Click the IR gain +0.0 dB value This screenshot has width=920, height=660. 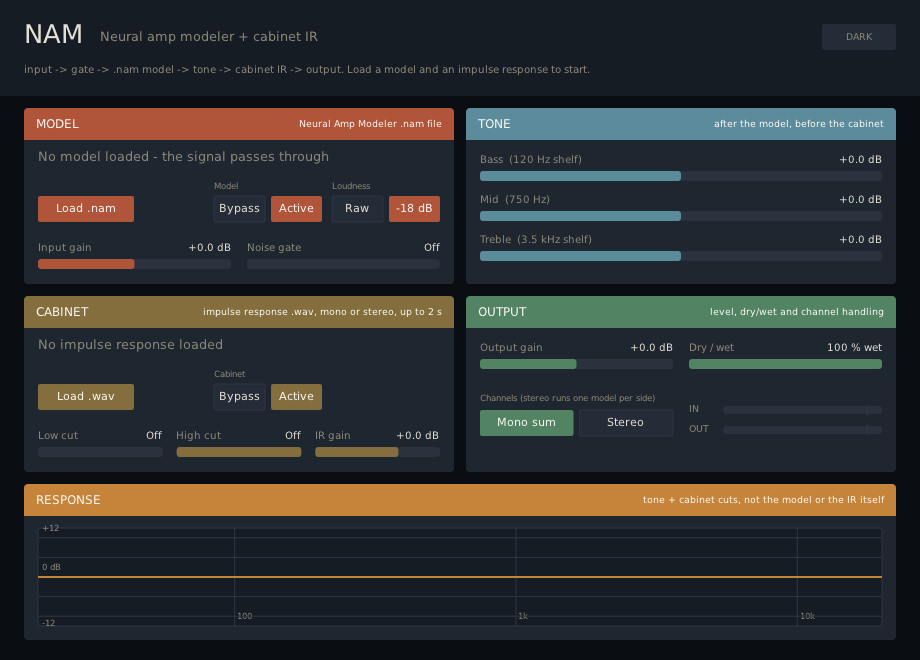click(x=418, y=435)
